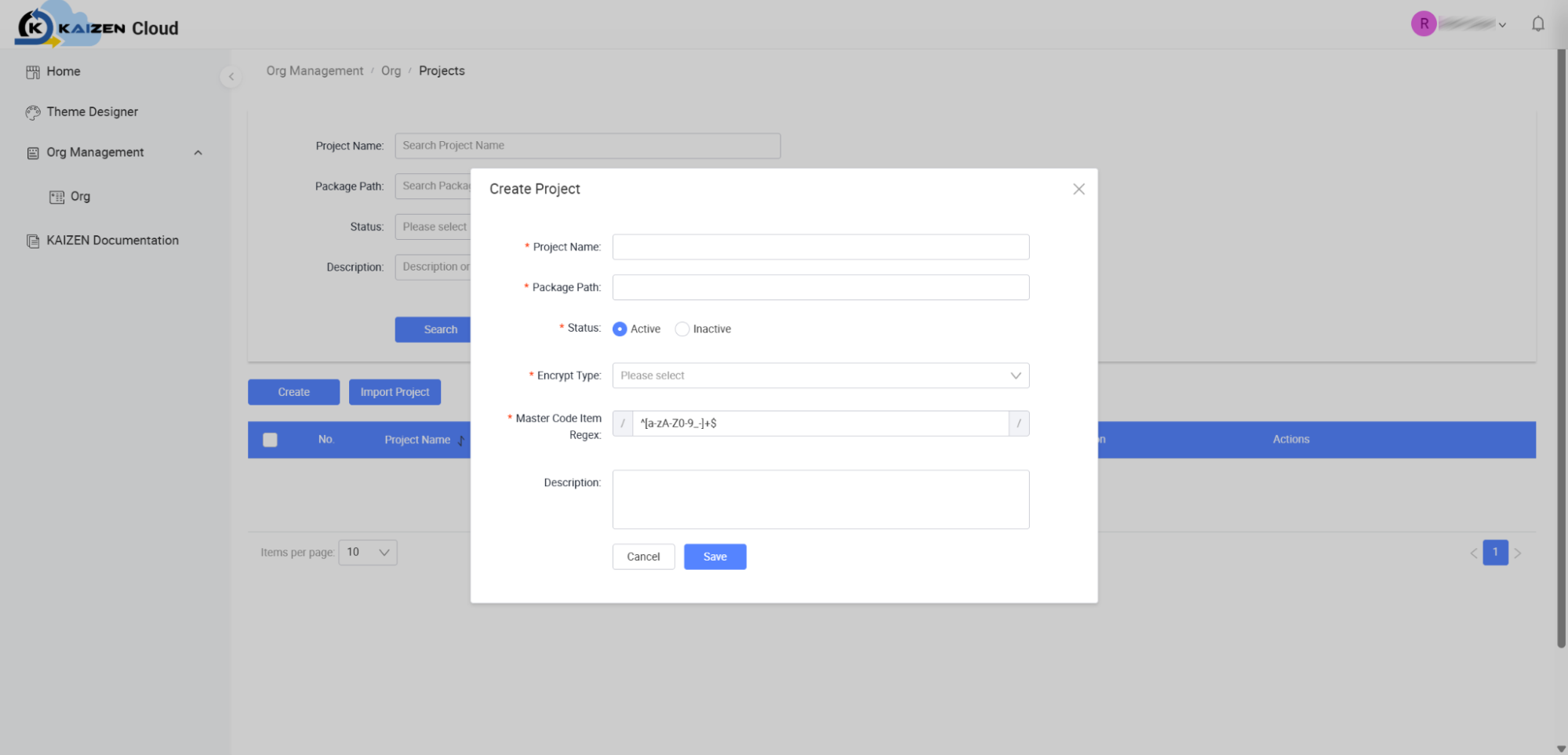Click the notification bell icon

tap(1537, 24)
